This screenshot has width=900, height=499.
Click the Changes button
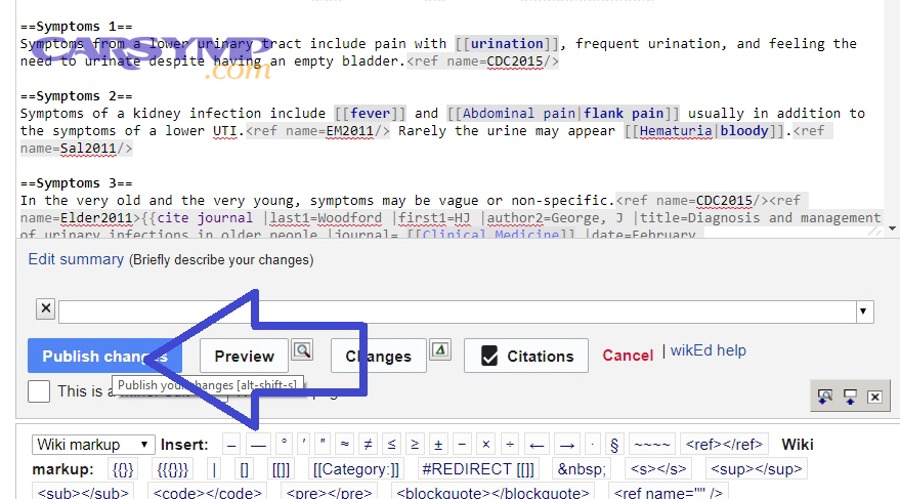click(x=378, y=356)
